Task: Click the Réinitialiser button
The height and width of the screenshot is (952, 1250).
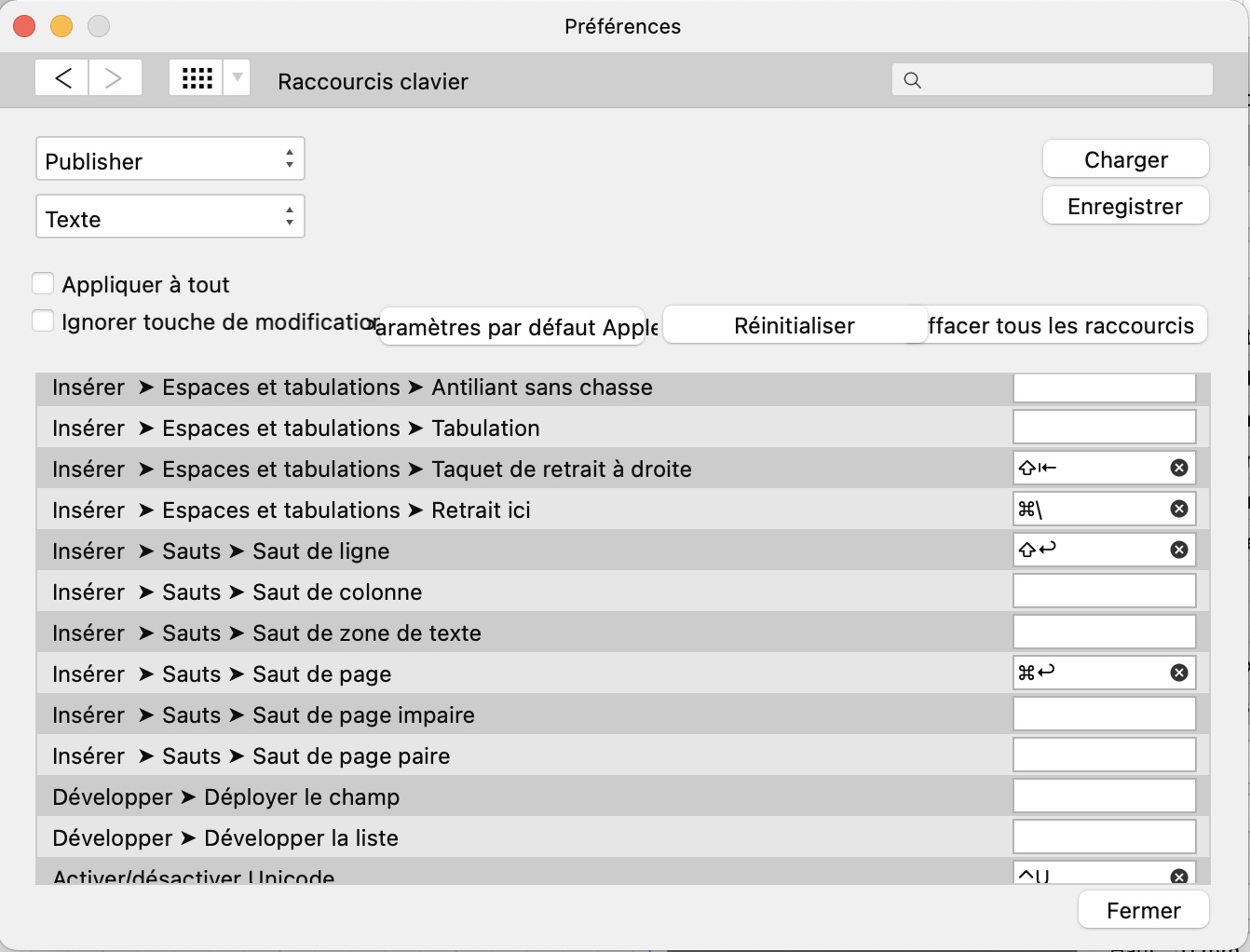Action: (x=795, y=325)
